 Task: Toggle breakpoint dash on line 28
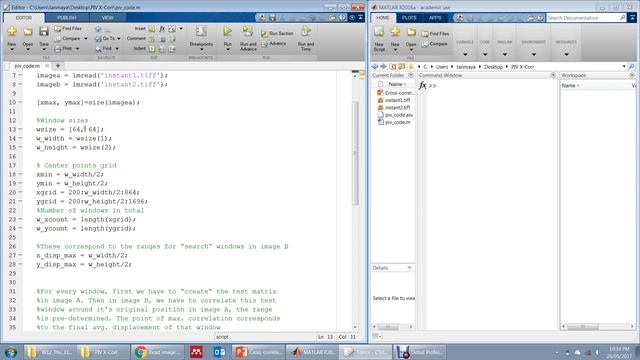(x=20, y=264)
